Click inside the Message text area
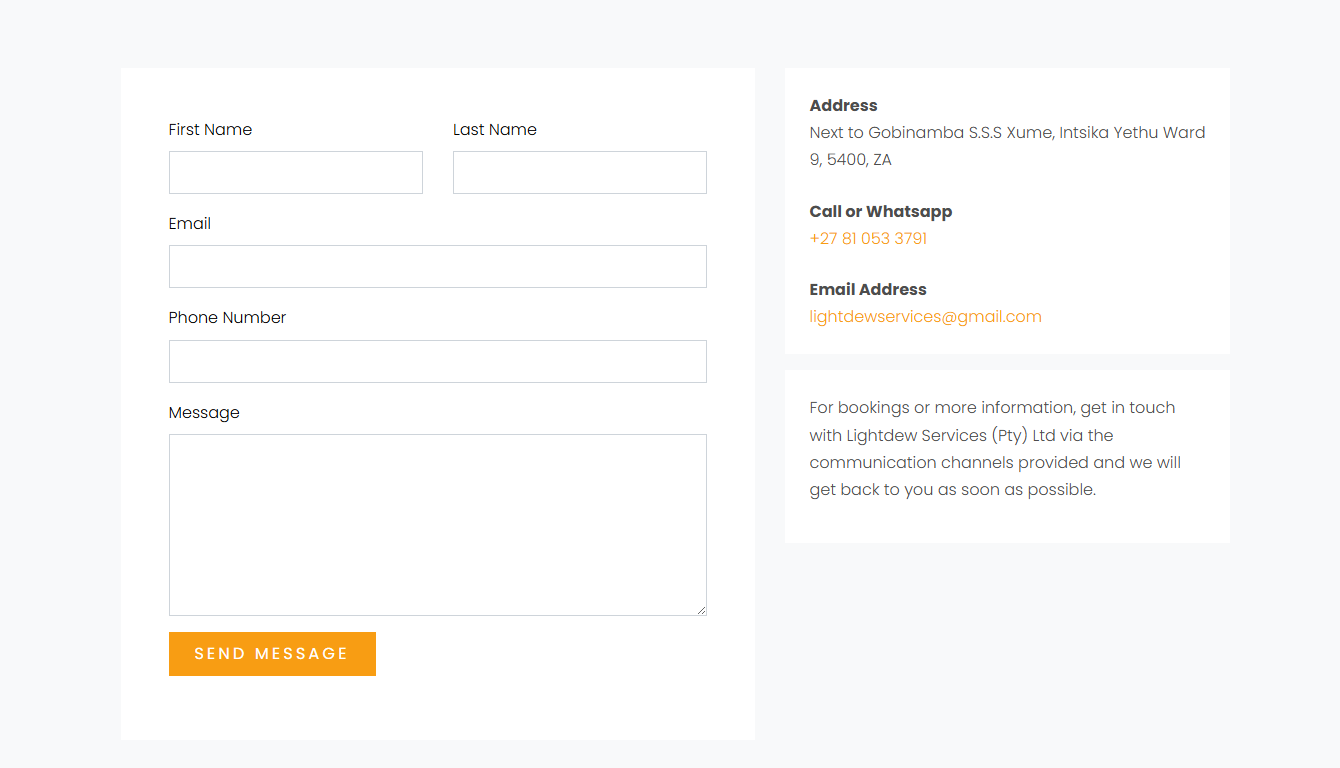1340x768 pixels. click(x=437, y=524)
